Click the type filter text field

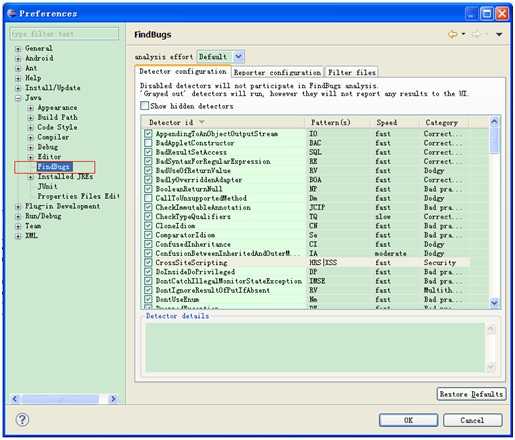point(64,34)
